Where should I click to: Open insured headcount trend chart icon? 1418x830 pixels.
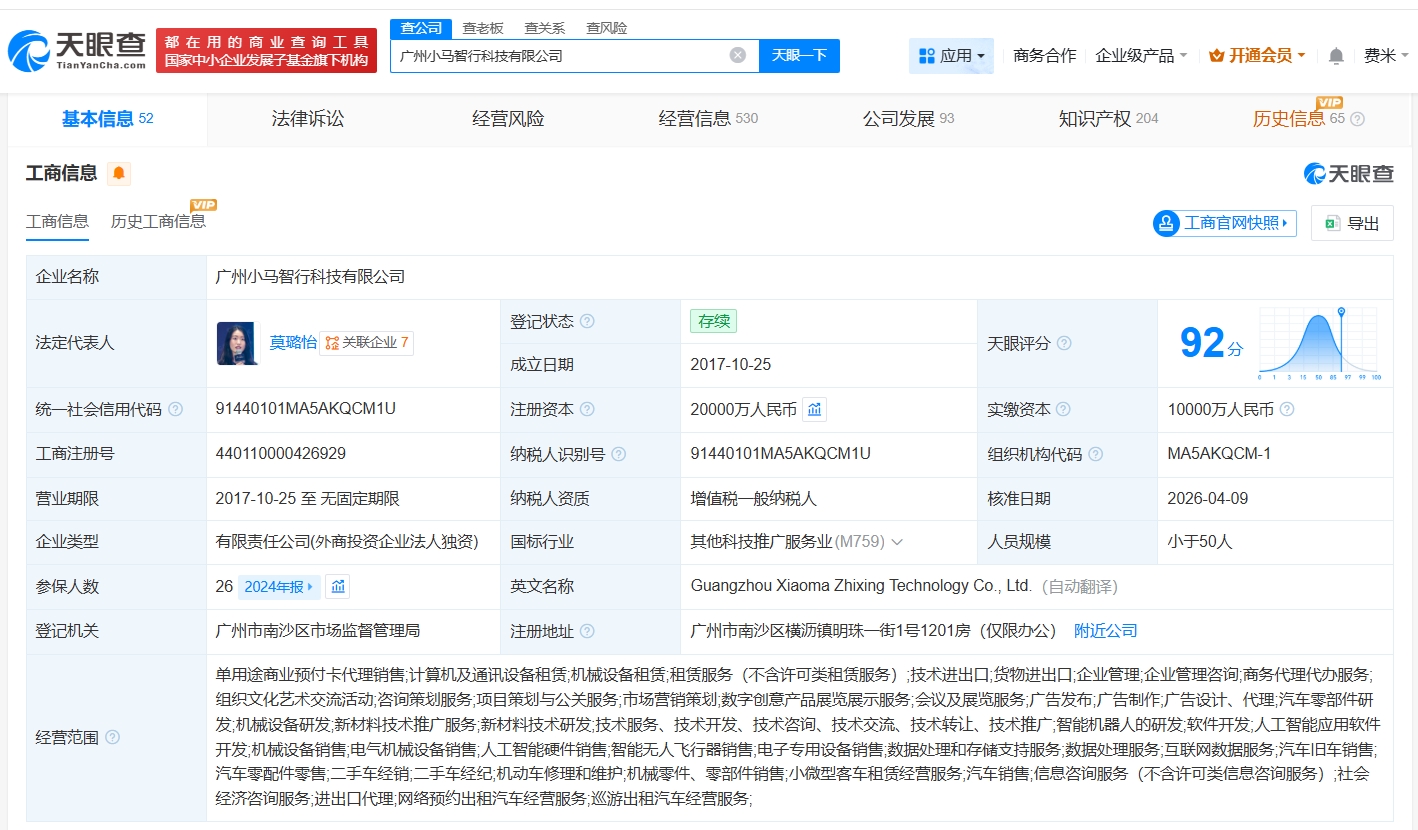pyautogui.click(x=338, y=587)
